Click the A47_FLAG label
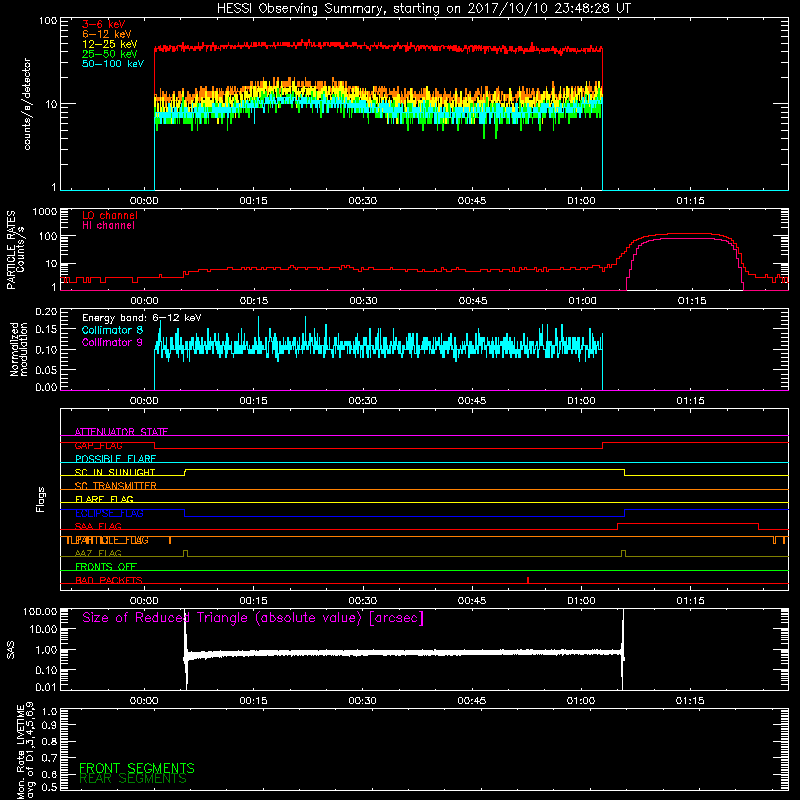The height and width of the screenshot is (800, 800). (98, 553)
